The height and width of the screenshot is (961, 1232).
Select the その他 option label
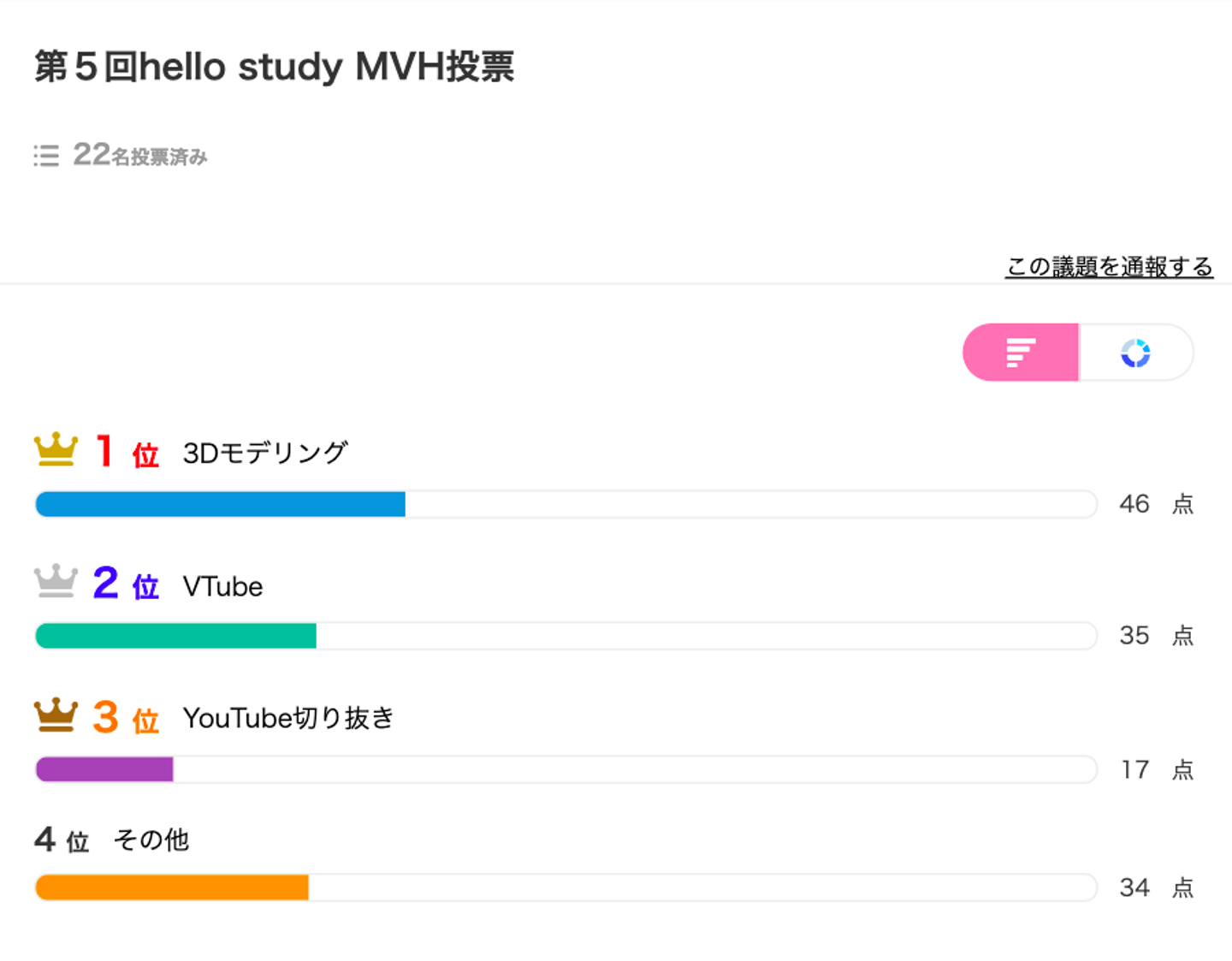(x=151, y=840)
